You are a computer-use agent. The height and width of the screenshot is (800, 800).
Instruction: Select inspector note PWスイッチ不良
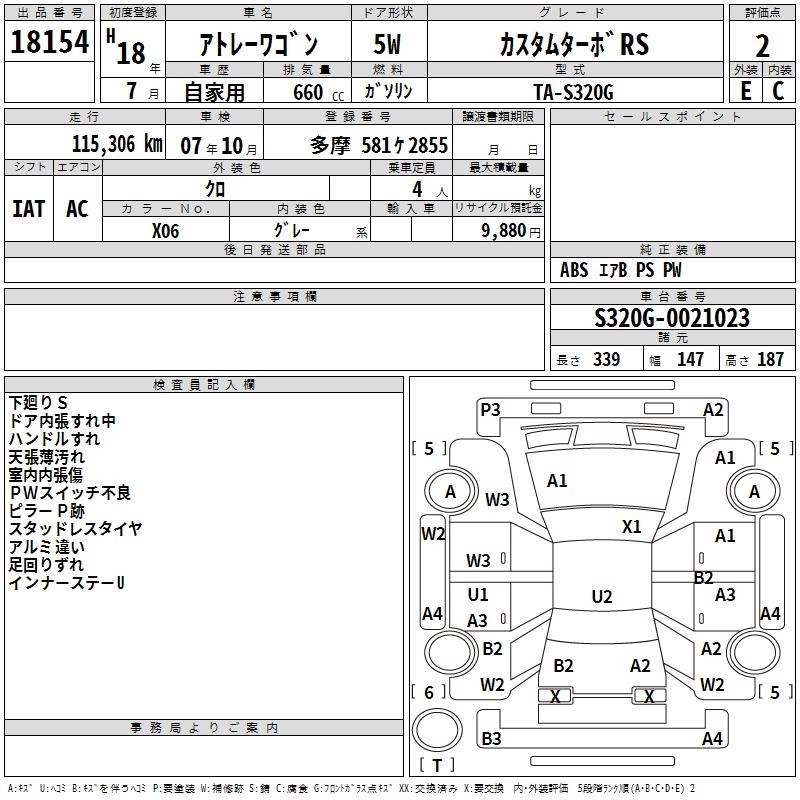70,493
